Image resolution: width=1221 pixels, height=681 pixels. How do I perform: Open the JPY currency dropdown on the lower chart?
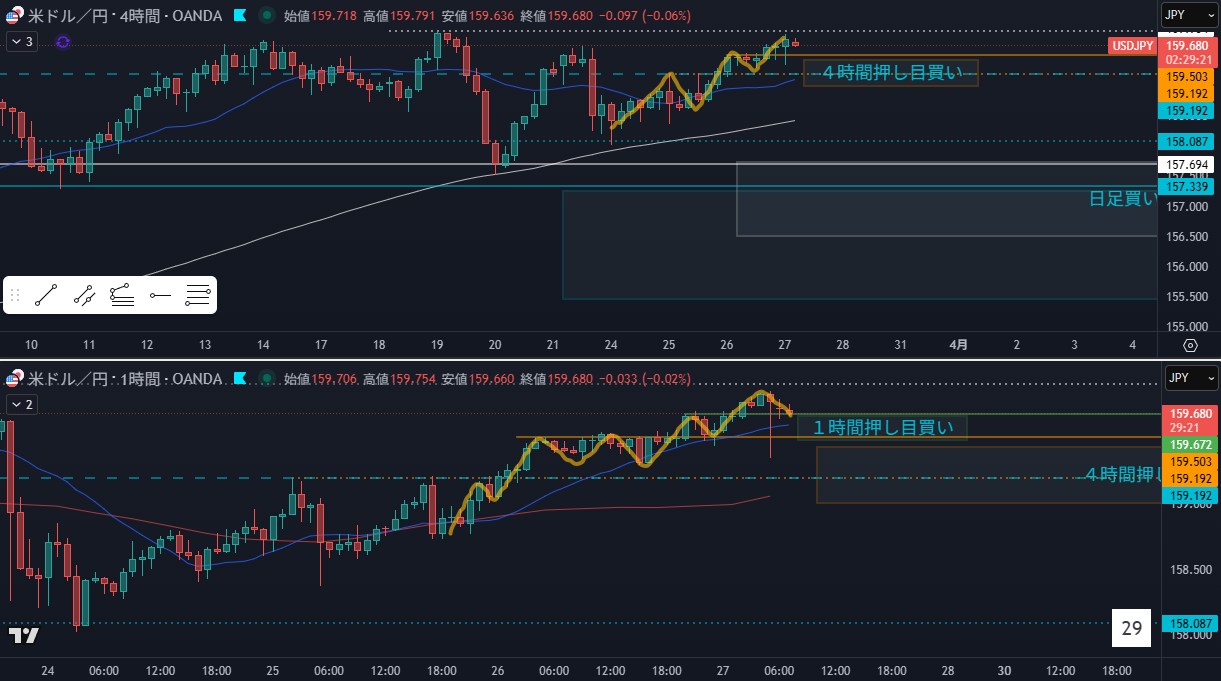tap(1190, 378)
